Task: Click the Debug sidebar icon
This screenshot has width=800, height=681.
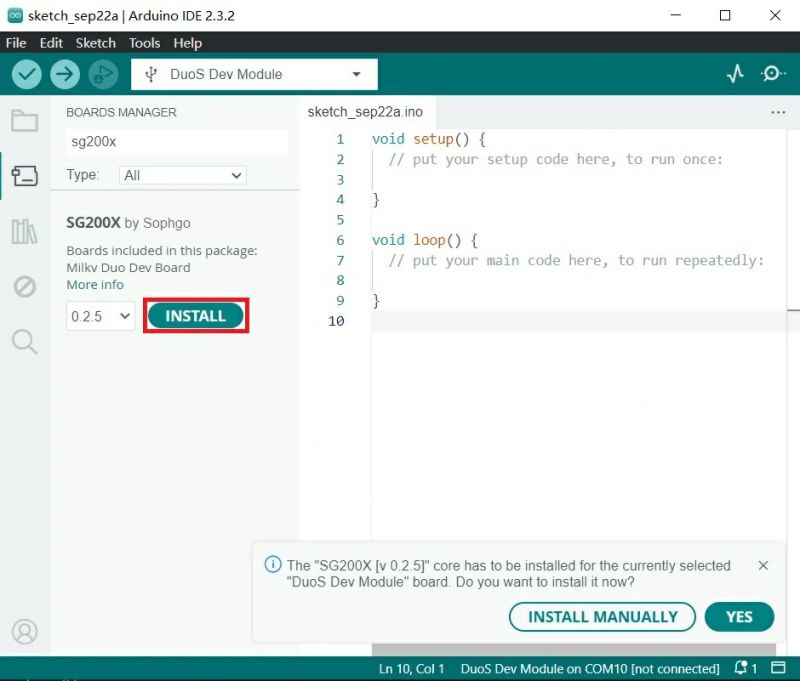Action: click(25, 286)
